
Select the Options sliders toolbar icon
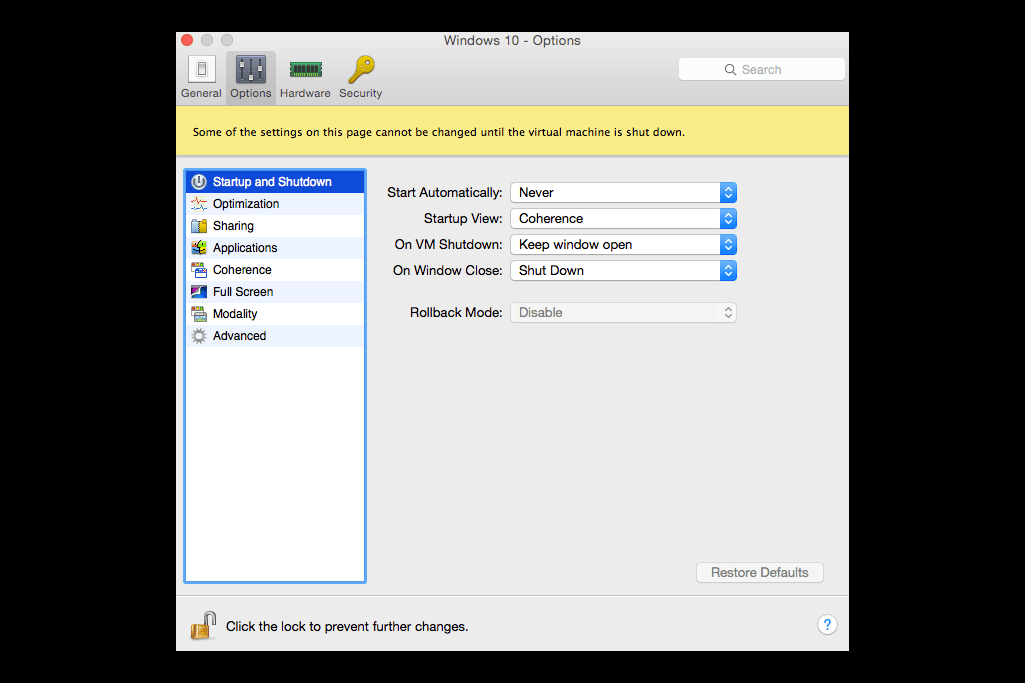(x=250, y=69)
